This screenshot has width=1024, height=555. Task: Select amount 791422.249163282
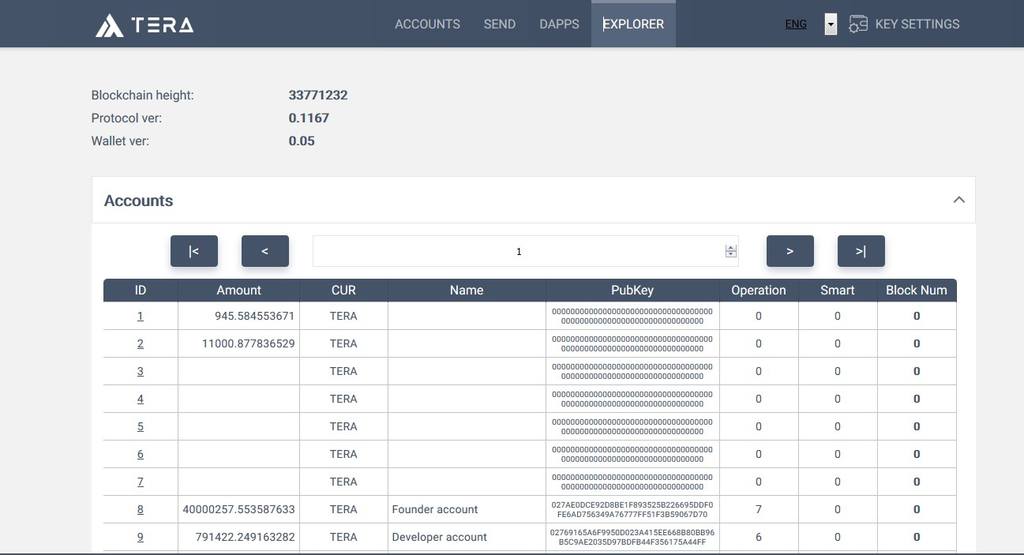tap(245, 537)
